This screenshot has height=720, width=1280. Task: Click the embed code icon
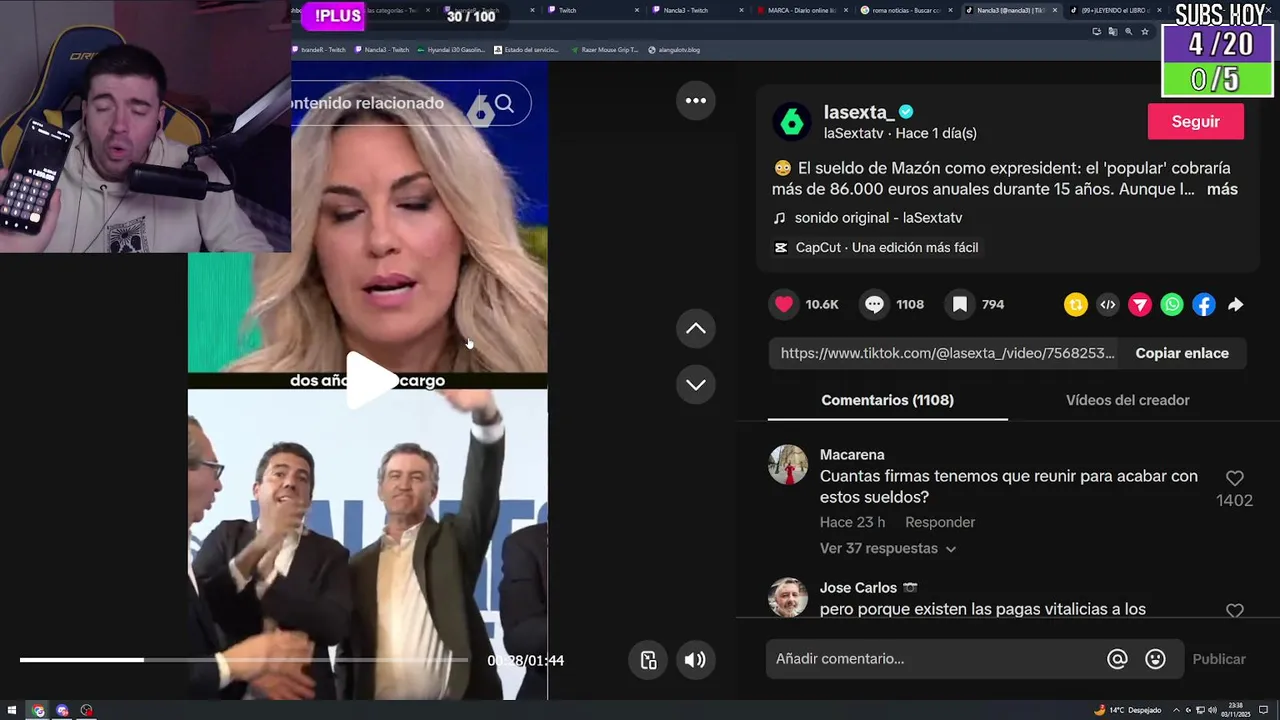(x=1108, y=305)
